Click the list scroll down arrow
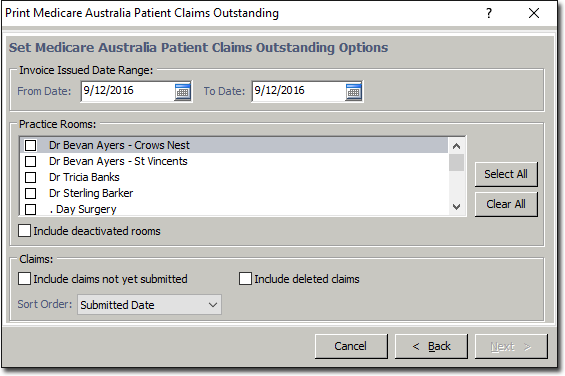The width and height of the screenshot is (565, 376). (457, 207)
